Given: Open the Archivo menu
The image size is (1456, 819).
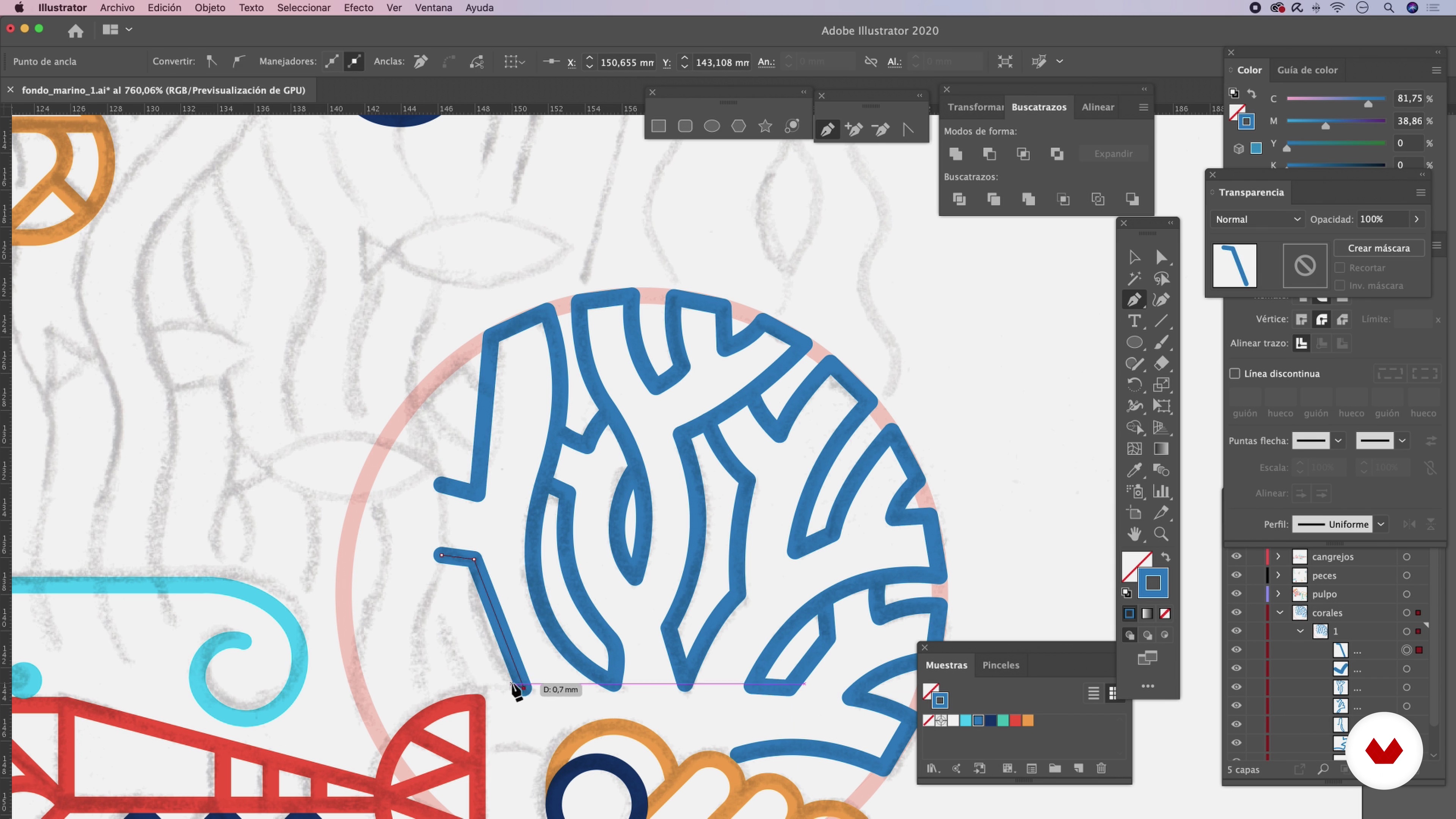Looking at the screenshot, I should 117,8.
